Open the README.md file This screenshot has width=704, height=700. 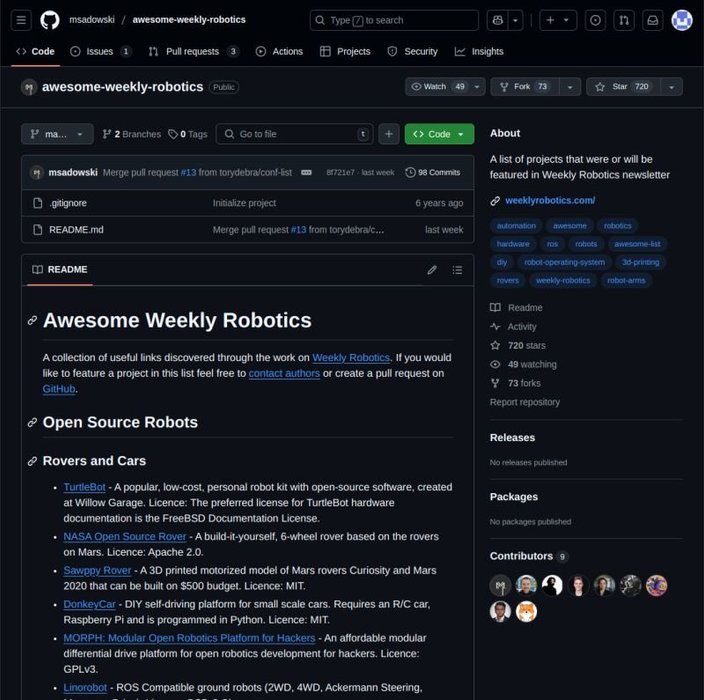pos(76,229)
